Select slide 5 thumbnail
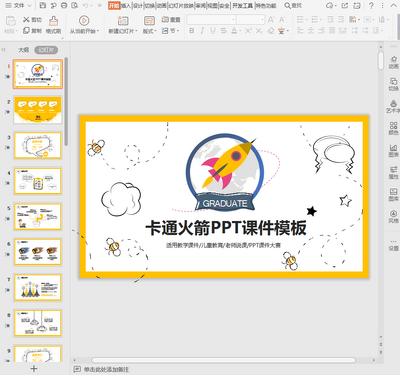 pos(38,217)
